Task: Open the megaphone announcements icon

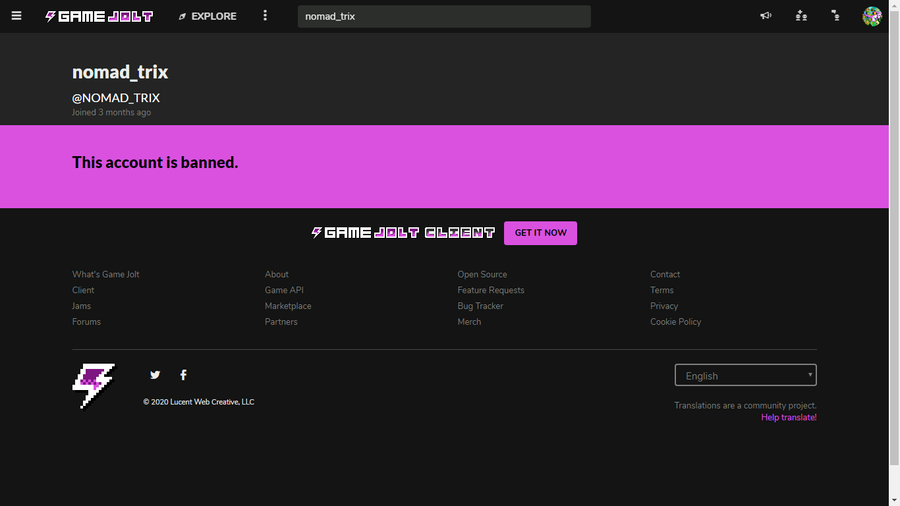Action: coord(766,15)
